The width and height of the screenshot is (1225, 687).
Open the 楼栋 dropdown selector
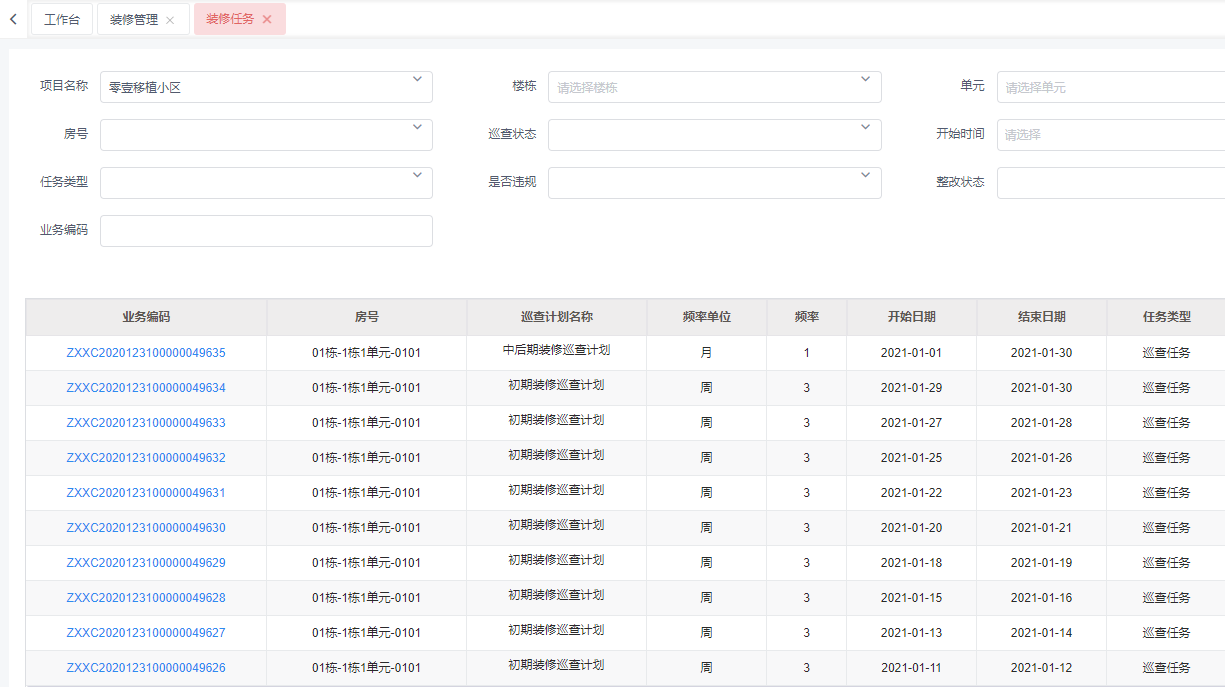[x=714, y=87]
